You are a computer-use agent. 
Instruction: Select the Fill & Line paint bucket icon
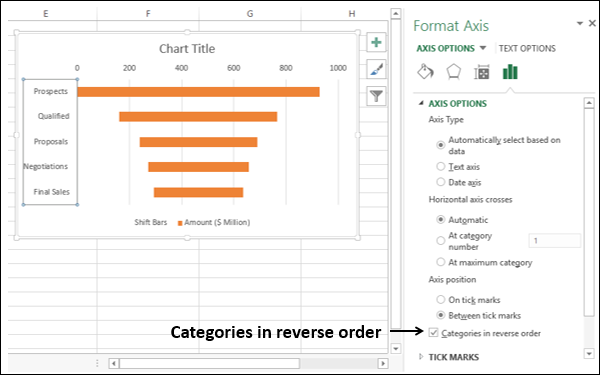point(425,72)
